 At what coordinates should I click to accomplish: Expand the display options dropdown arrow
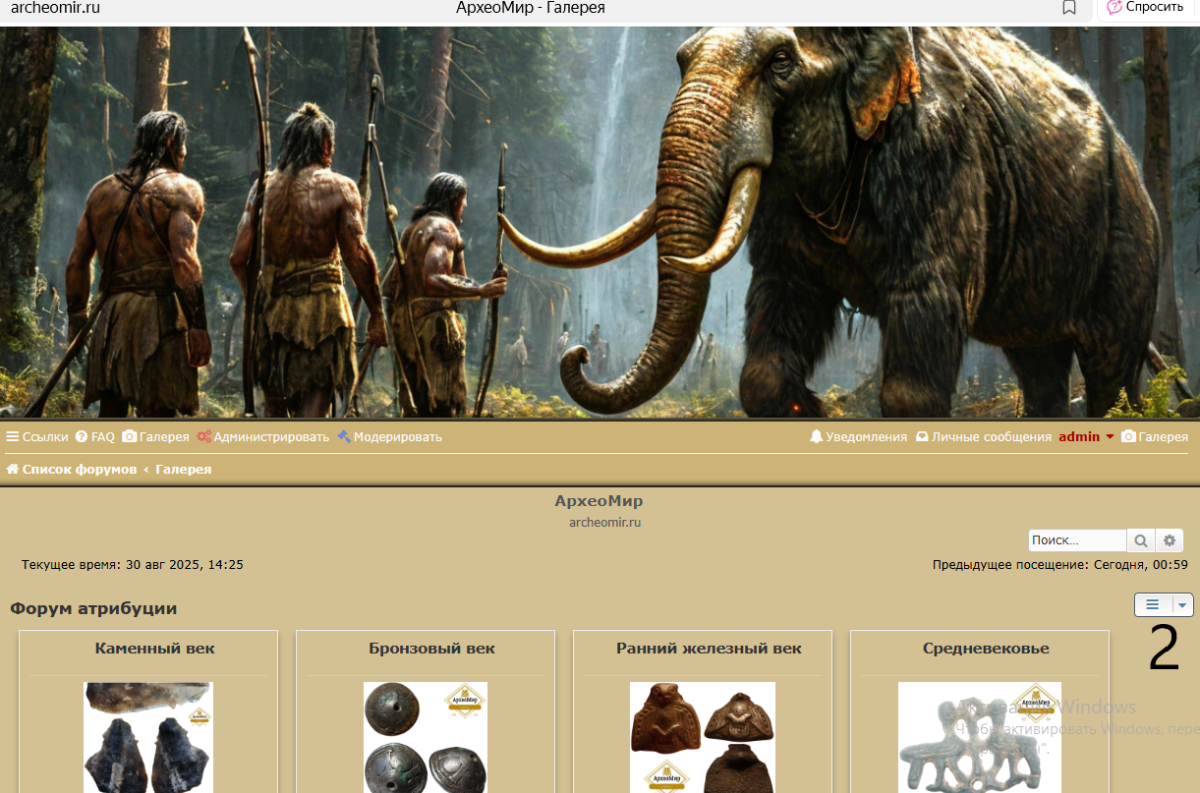tap(1183, 605)
